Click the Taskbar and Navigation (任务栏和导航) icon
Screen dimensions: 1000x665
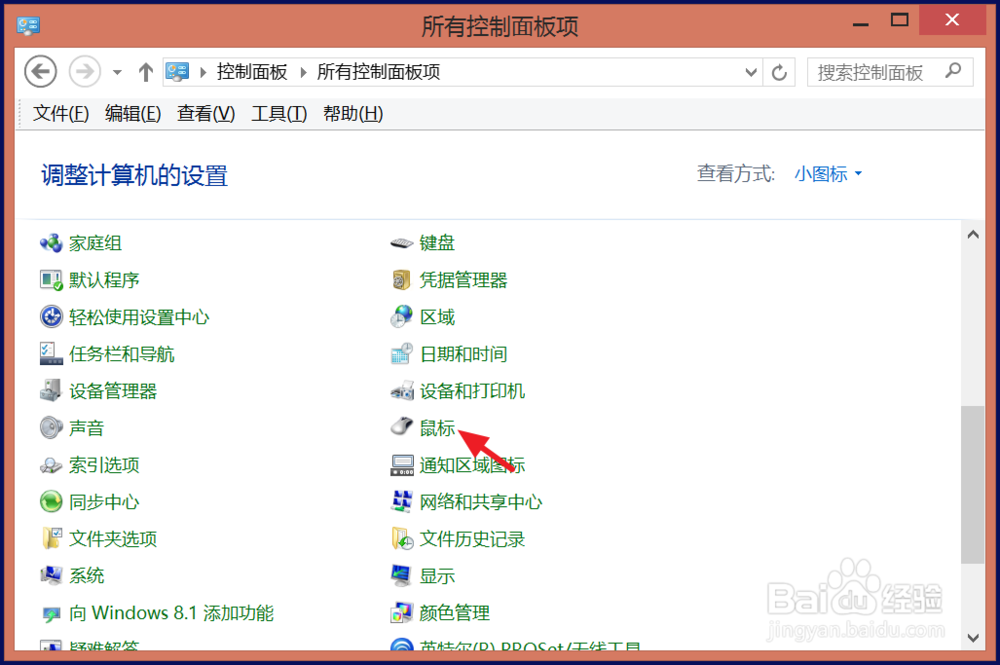click(51, 354)
